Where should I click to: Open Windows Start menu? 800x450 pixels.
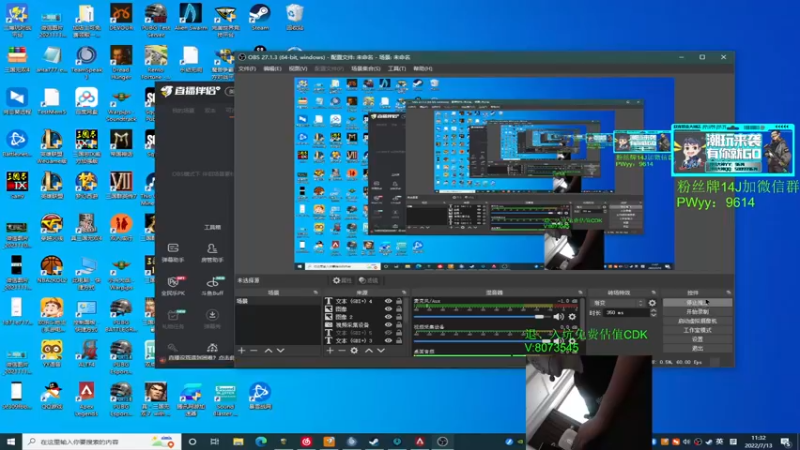(x=11, y=441)
